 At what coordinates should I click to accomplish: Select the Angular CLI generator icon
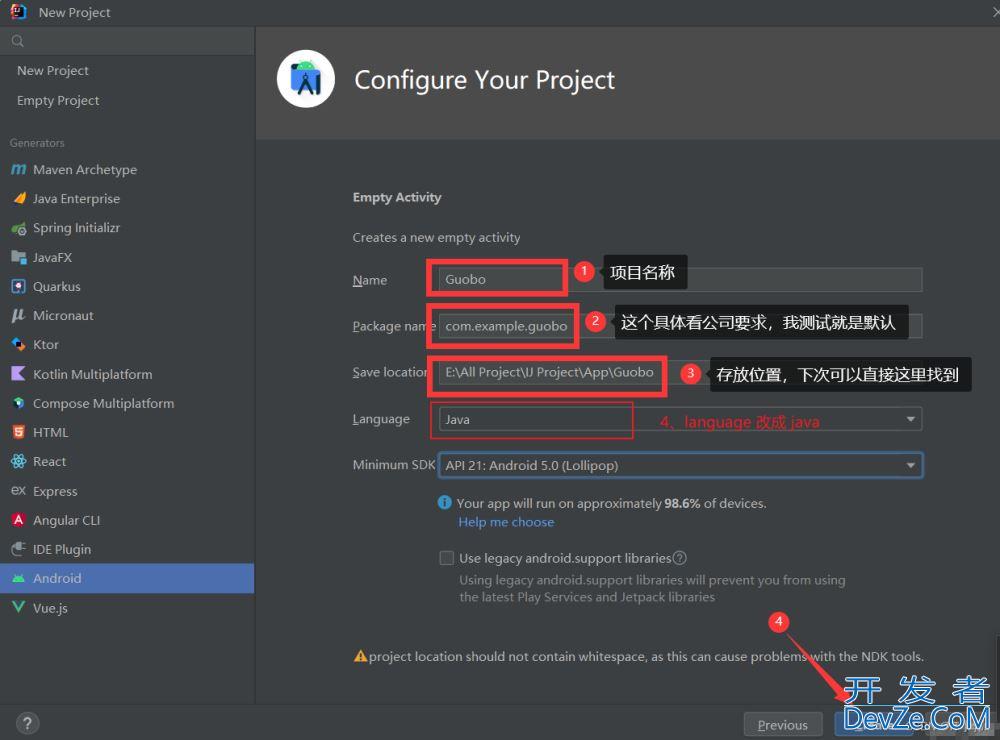[18, 520]
